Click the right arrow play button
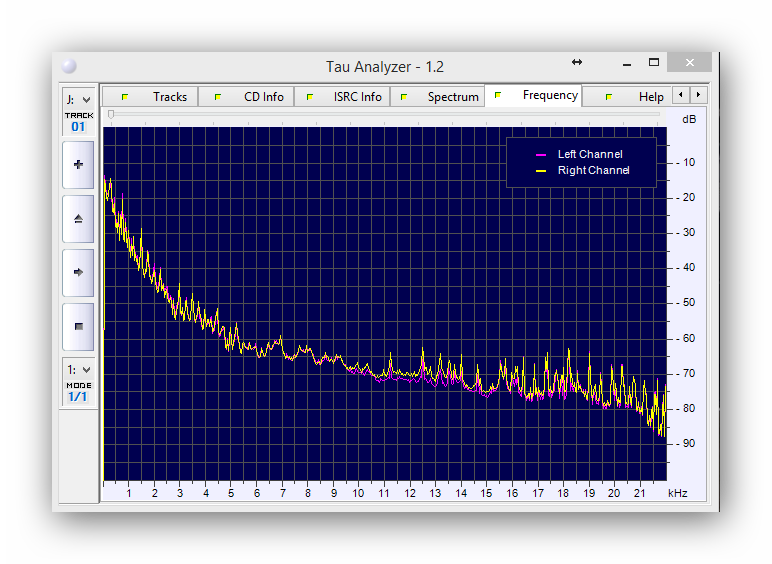 tap(78, 272)
